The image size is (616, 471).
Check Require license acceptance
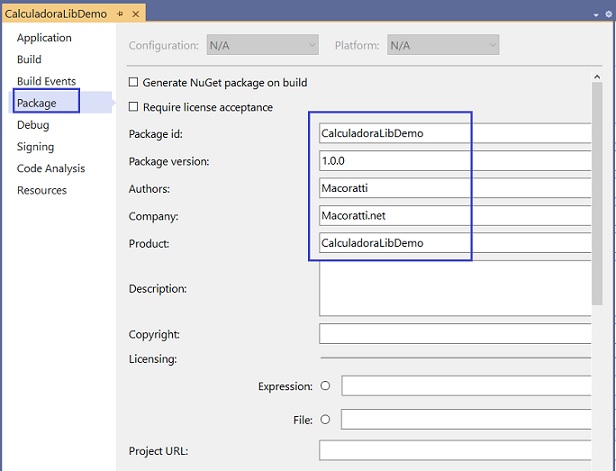pyautogui.click(x=134, y=107)
